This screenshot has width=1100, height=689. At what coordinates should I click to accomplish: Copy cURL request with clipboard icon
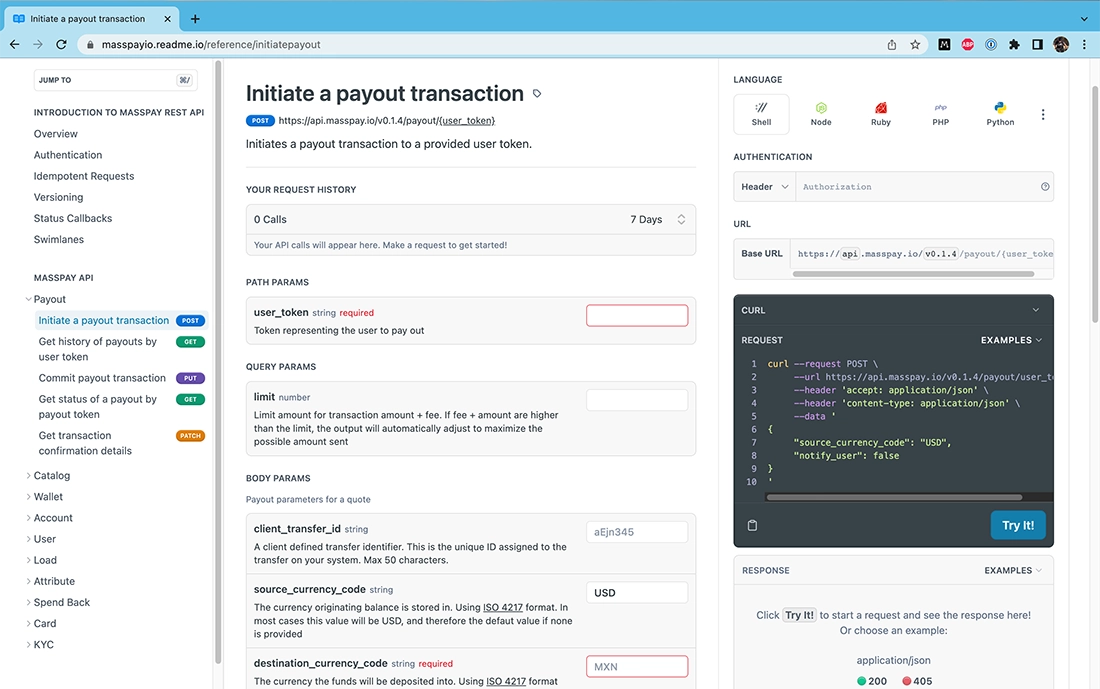752,526
